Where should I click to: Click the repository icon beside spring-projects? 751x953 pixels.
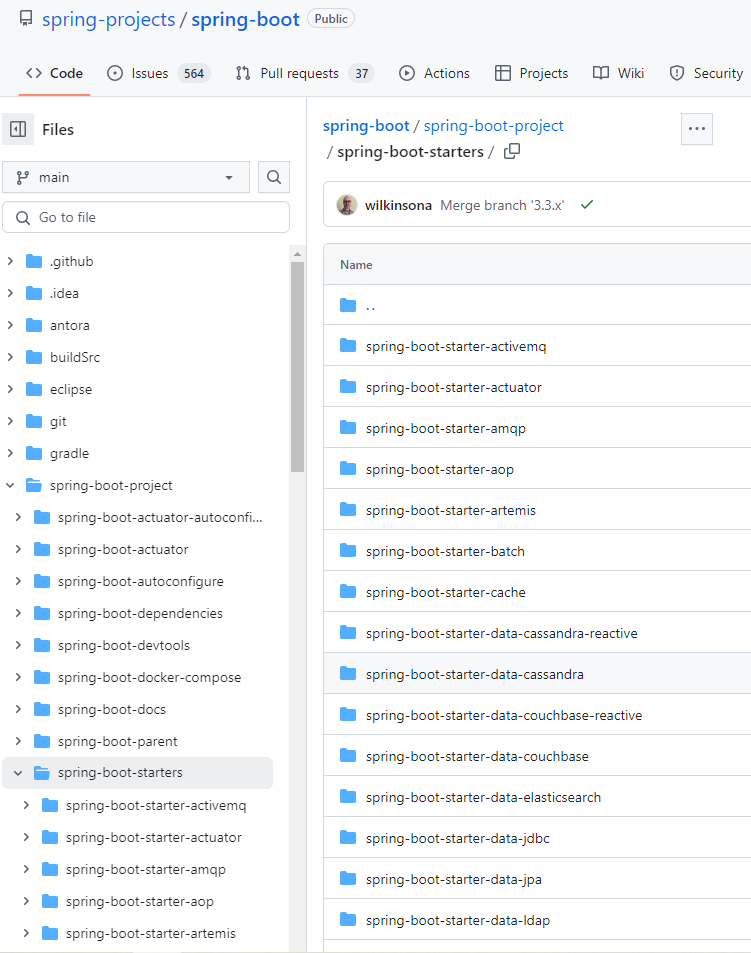click(26, 19)
